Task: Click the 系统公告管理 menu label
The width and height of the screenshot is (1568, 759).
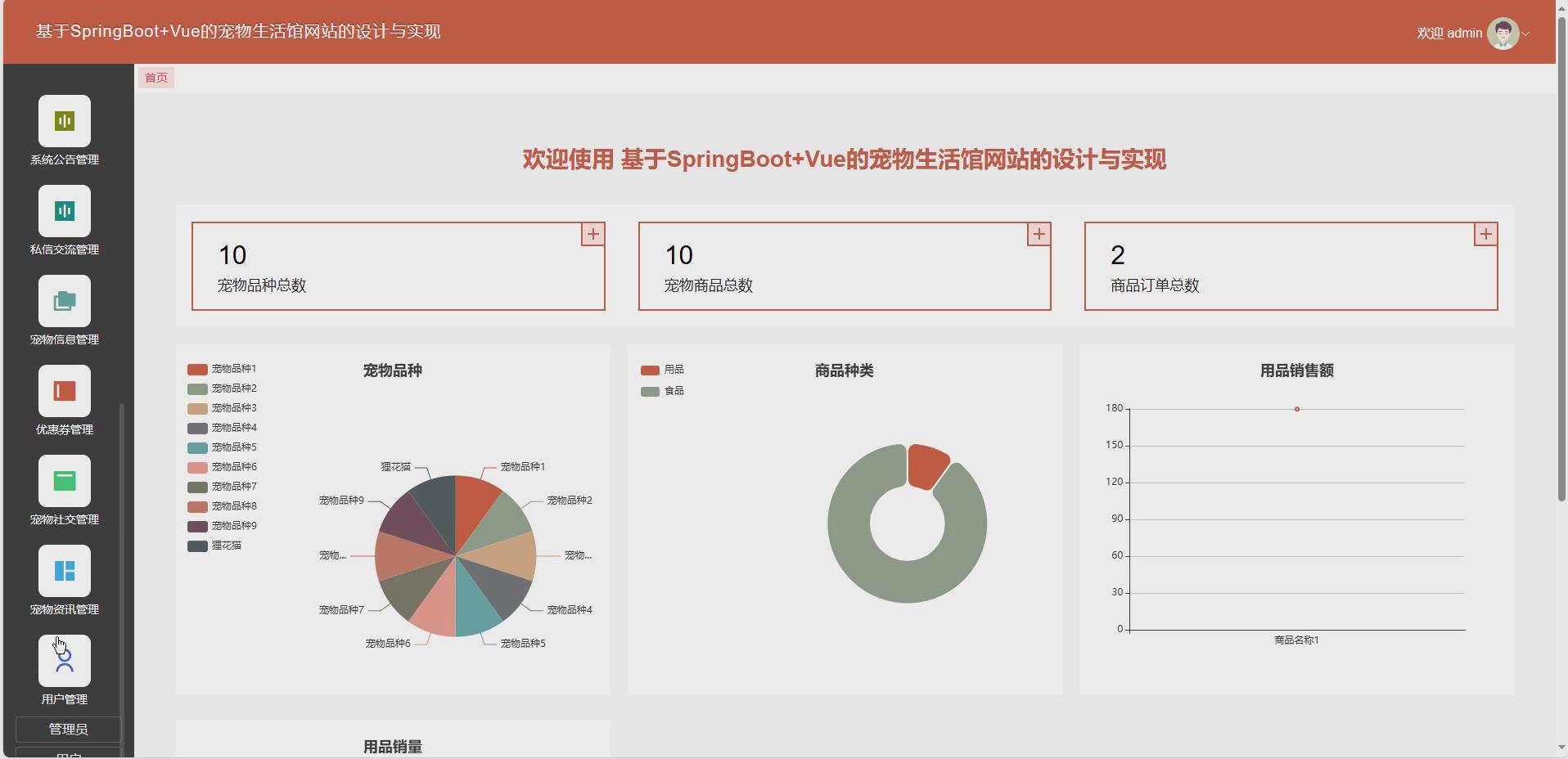Action: tap(65, 159)
